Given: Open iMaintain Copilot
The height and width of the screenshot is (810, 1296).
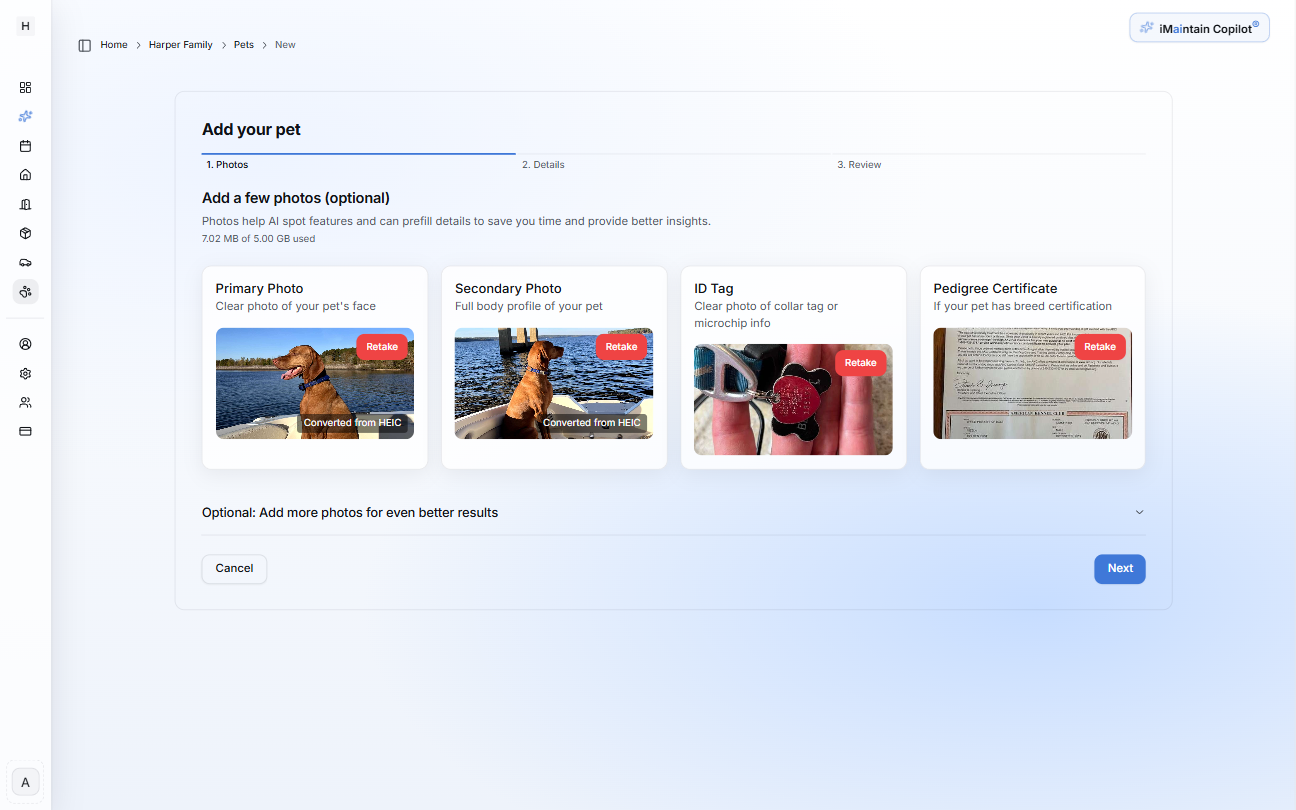Looking at the screenshot, I should [1198, 27].
